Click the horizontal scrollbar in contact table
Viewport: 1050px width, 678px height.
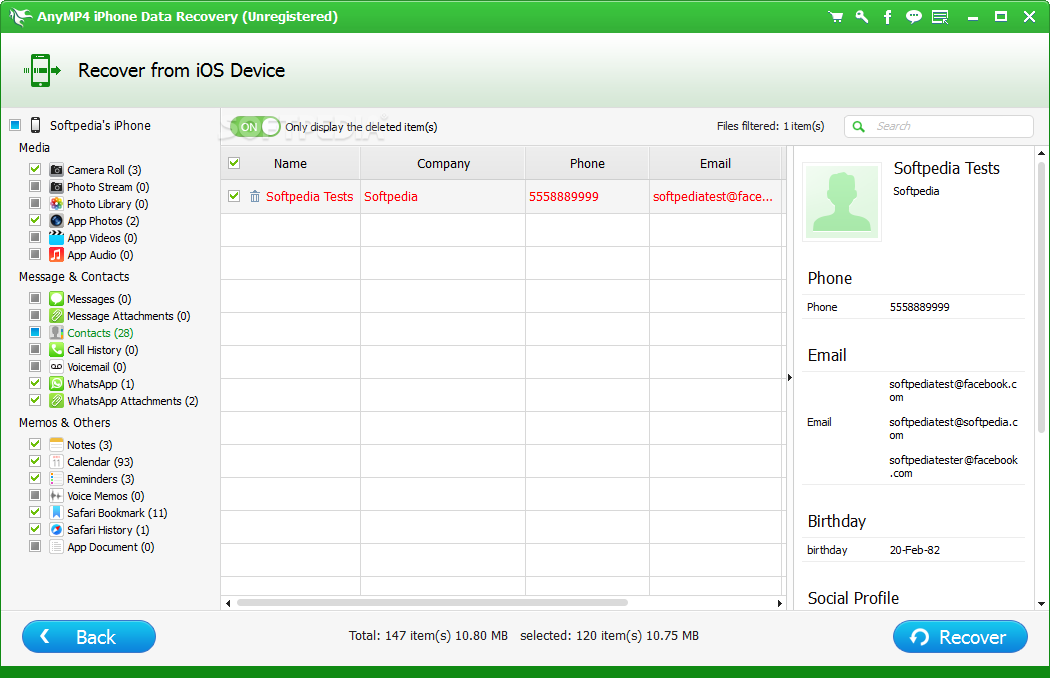click(x=433, y=602)
